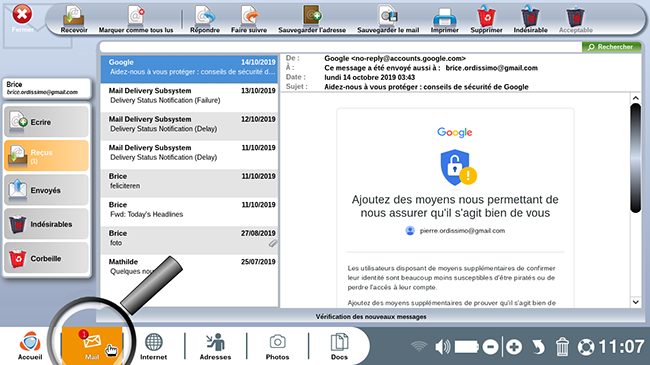Open Adresses from the bottom bar
Screen dimensions: 650x365
pyautogui.click(x=215, y=346)
